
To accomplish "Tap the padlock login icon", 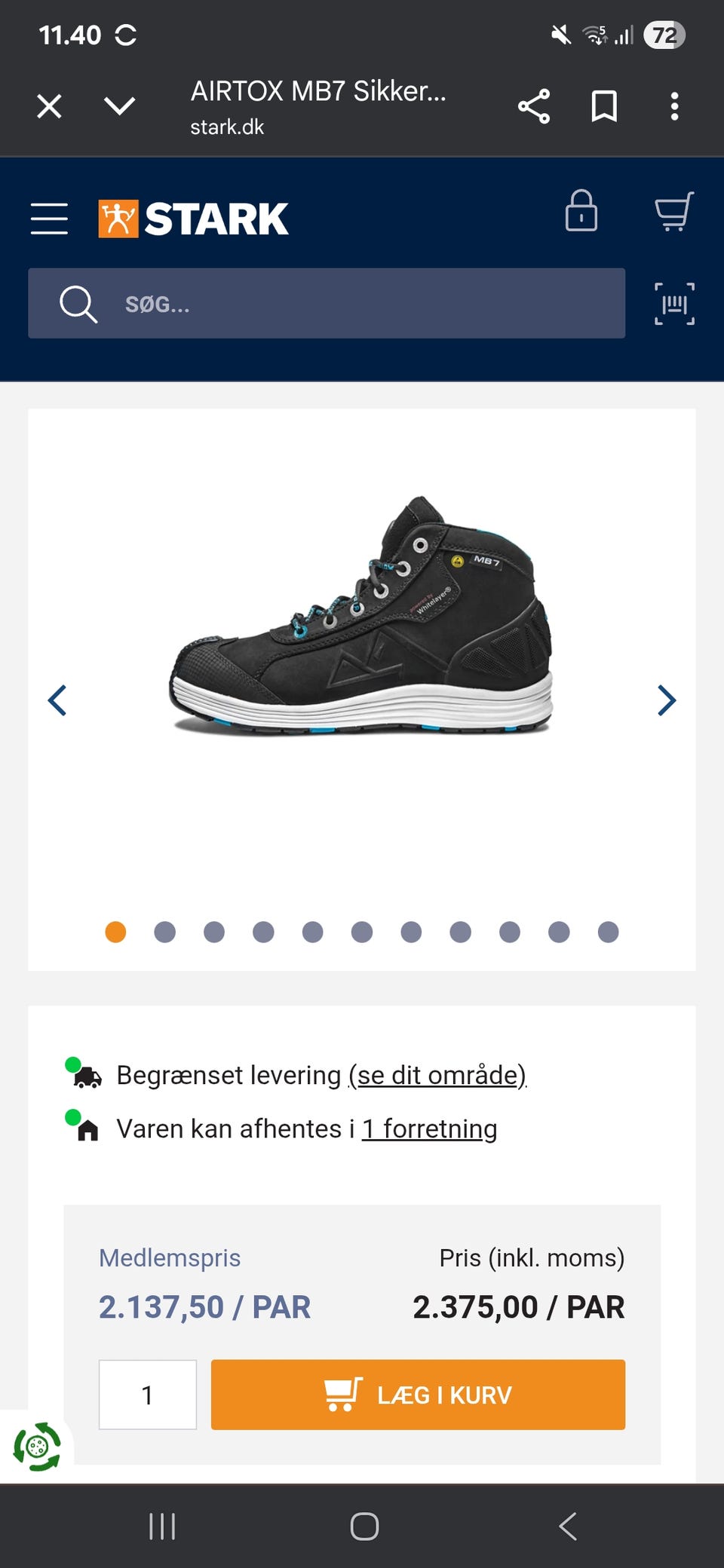I will pos(581,210).
